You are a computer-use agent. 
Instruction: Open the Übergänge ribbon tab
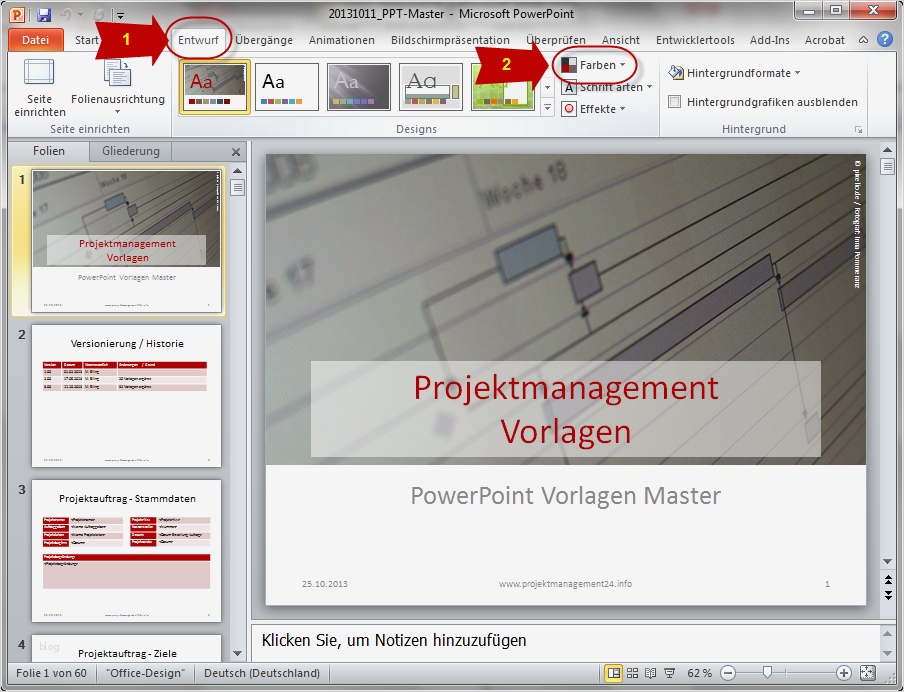[x=264, y=40]
